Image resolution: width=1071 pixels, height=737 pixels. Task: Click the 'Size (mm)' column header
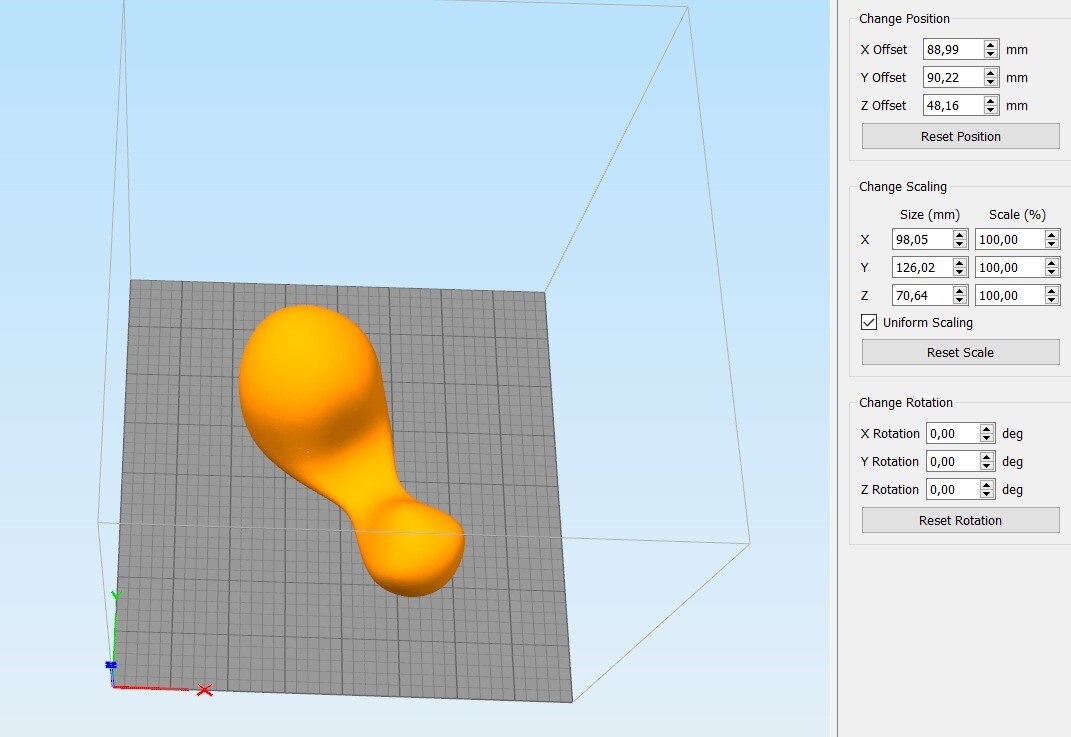pos(930,214)
